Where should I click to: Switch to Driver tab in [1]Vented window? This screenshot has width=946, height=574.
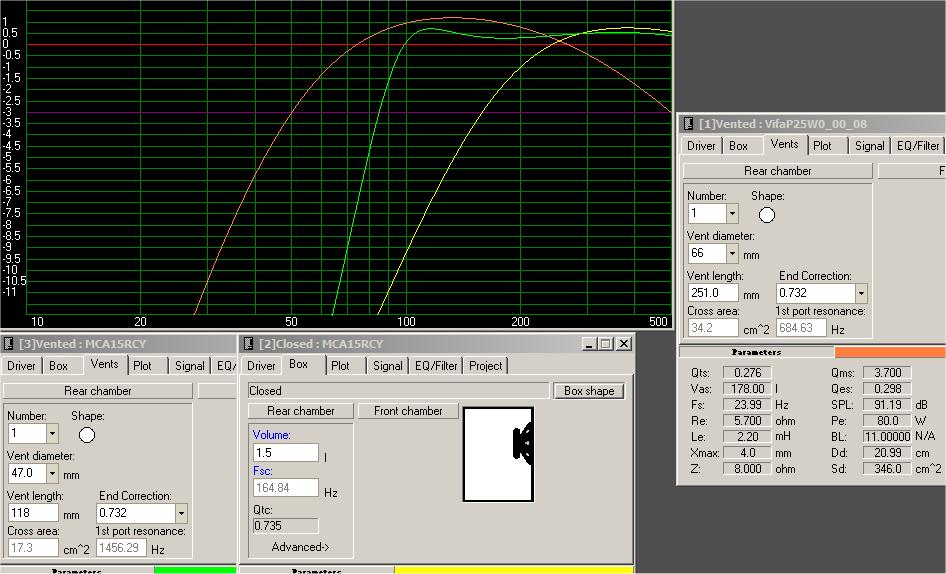[x=701, y=146]
